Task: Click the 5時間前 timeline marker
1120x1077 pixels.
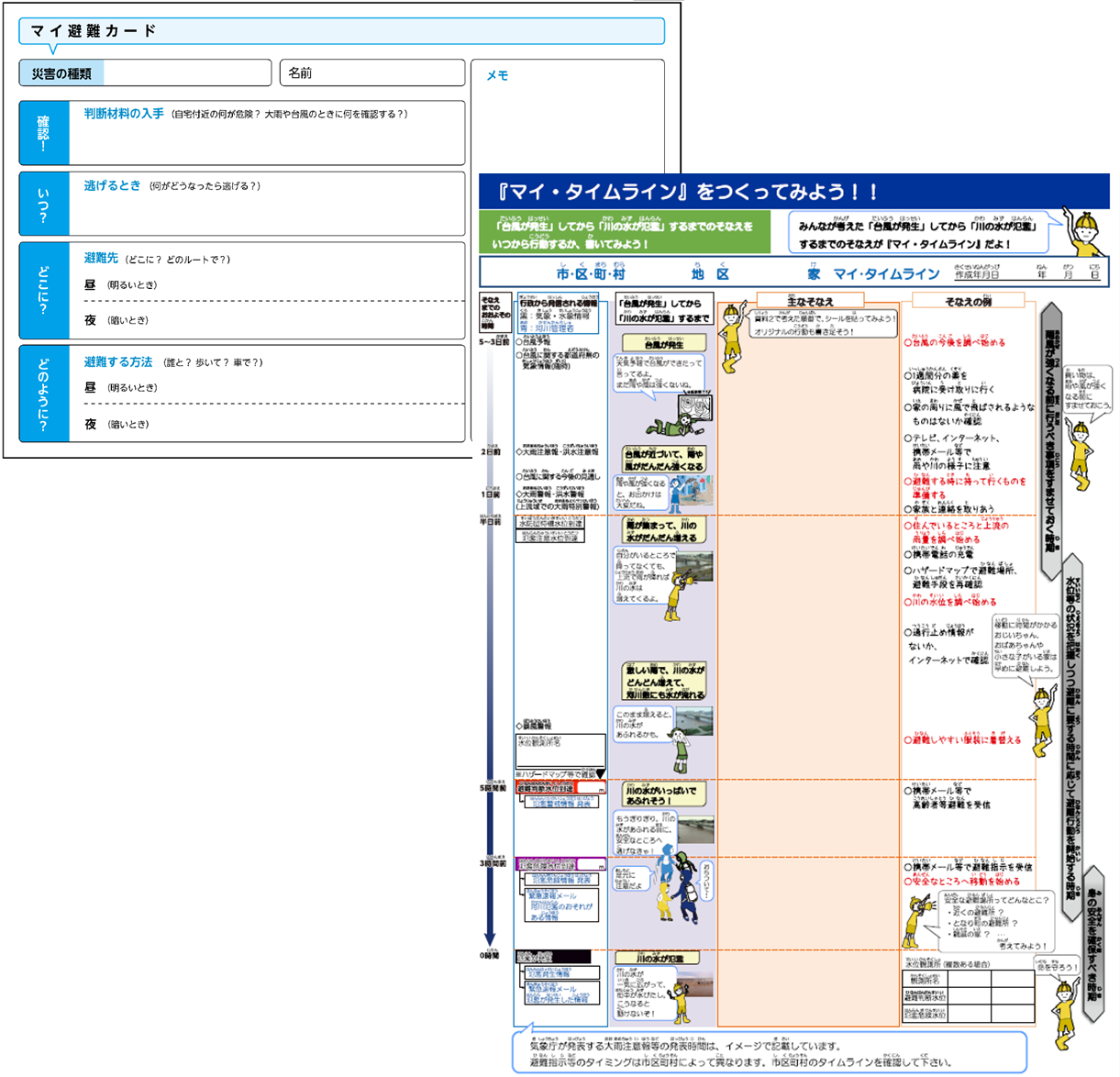Action: click(x=492, y=788)
